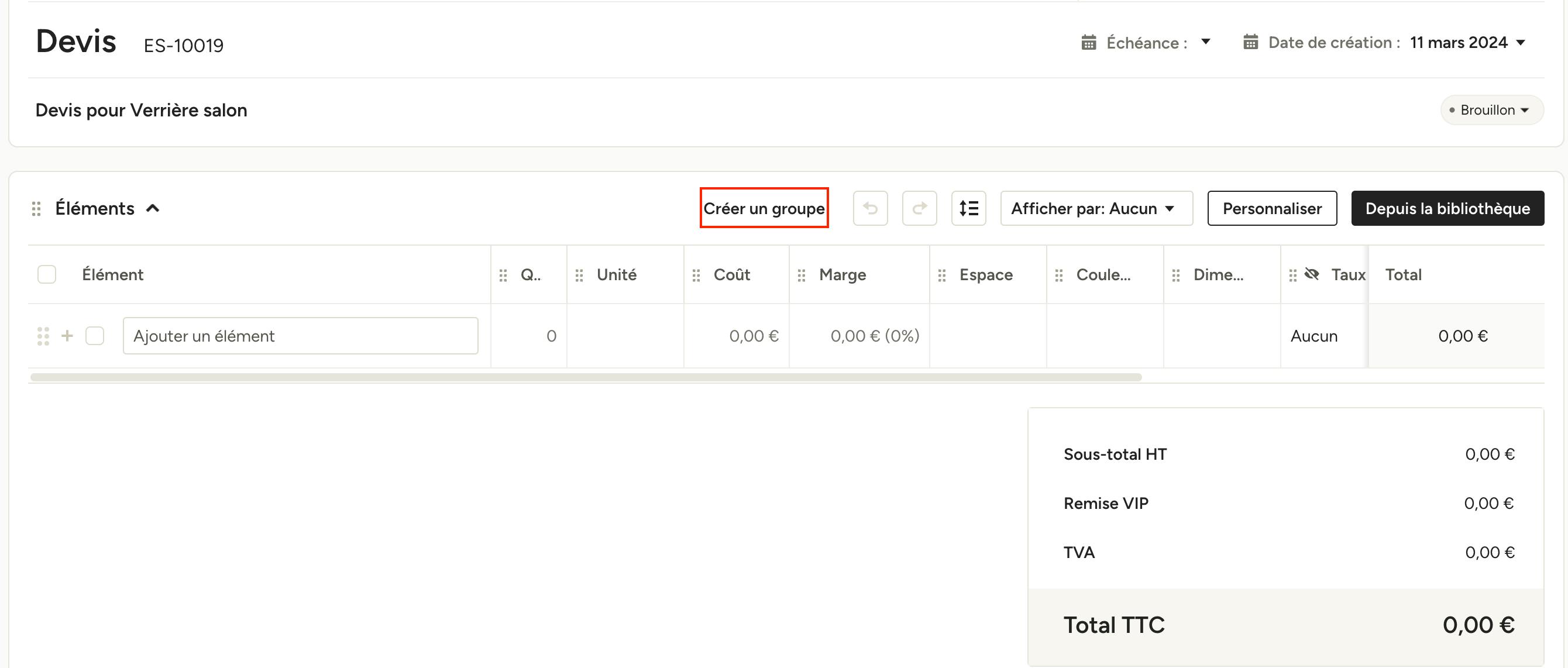Screen dimensions: 1568x668
Task: Click the Marge cell 0,00 € (0%)
Action: (859, 336)
